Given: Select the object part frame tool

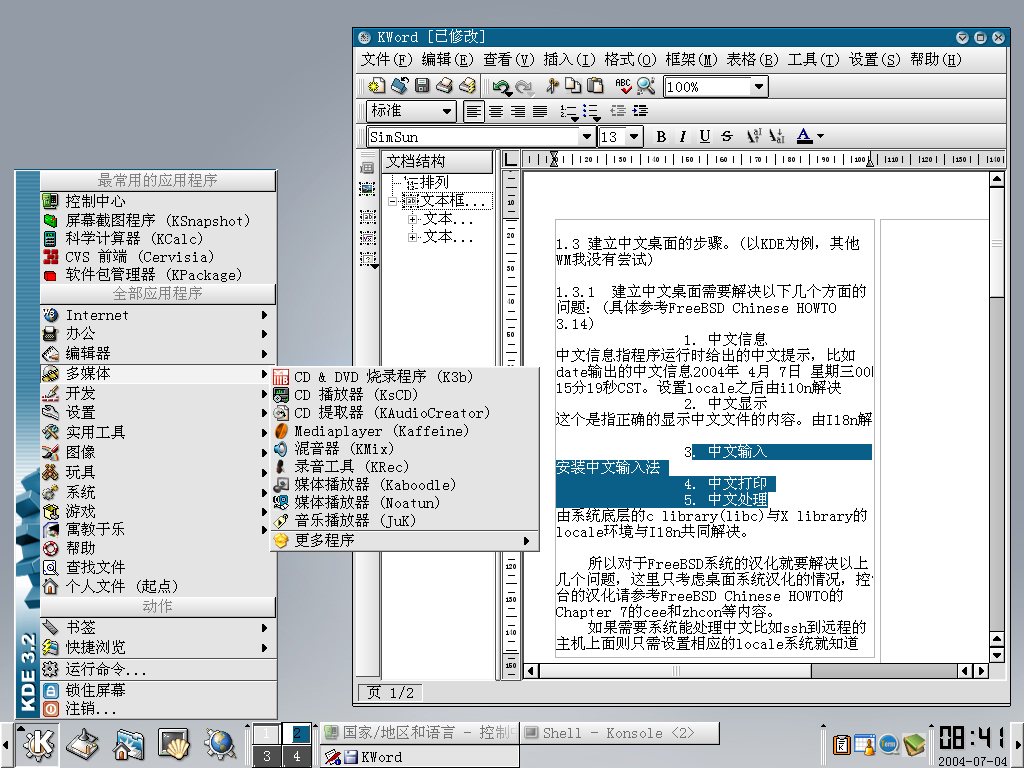Looking at the screenshot, I should click(x=368, y=260).
